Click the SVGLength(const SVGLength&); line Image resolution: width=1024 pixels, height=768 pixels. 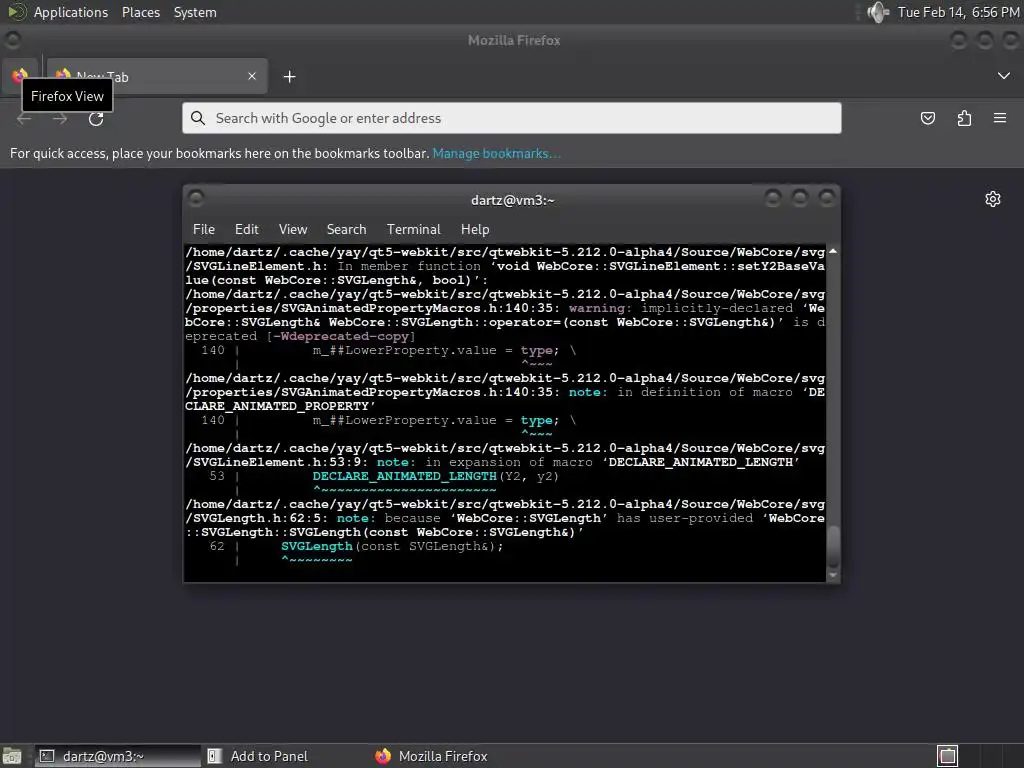click(392, 546)
